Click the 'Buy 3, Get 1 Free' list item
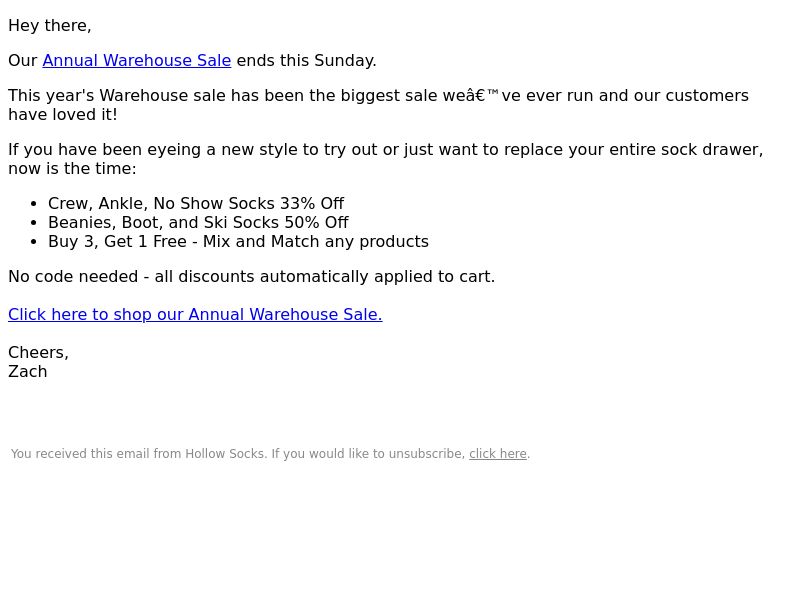The height and width of the screenshot is (600, 800). click(x=238, y=242)
